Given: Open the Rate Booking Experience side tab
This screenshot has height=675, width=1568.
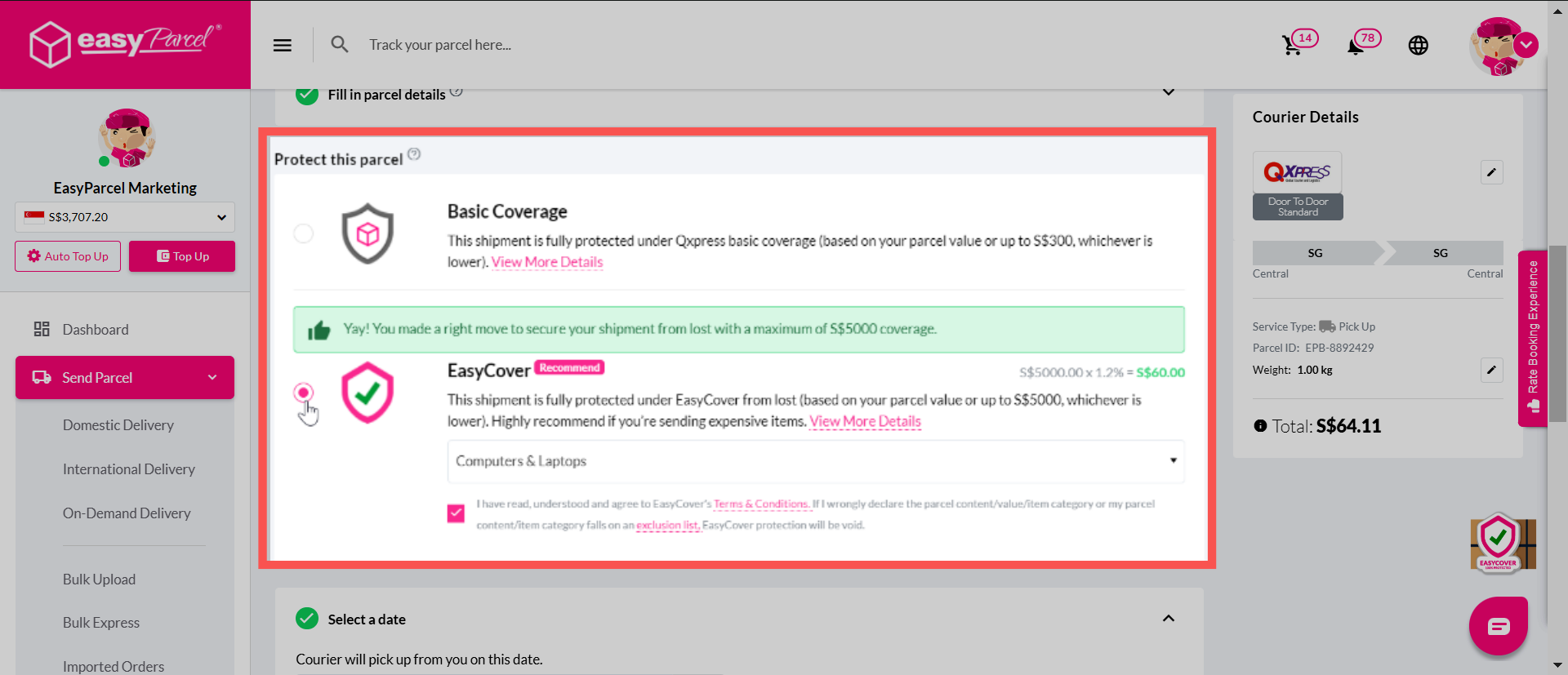Looking at the screenshot, I should (x=1533, y=339).
